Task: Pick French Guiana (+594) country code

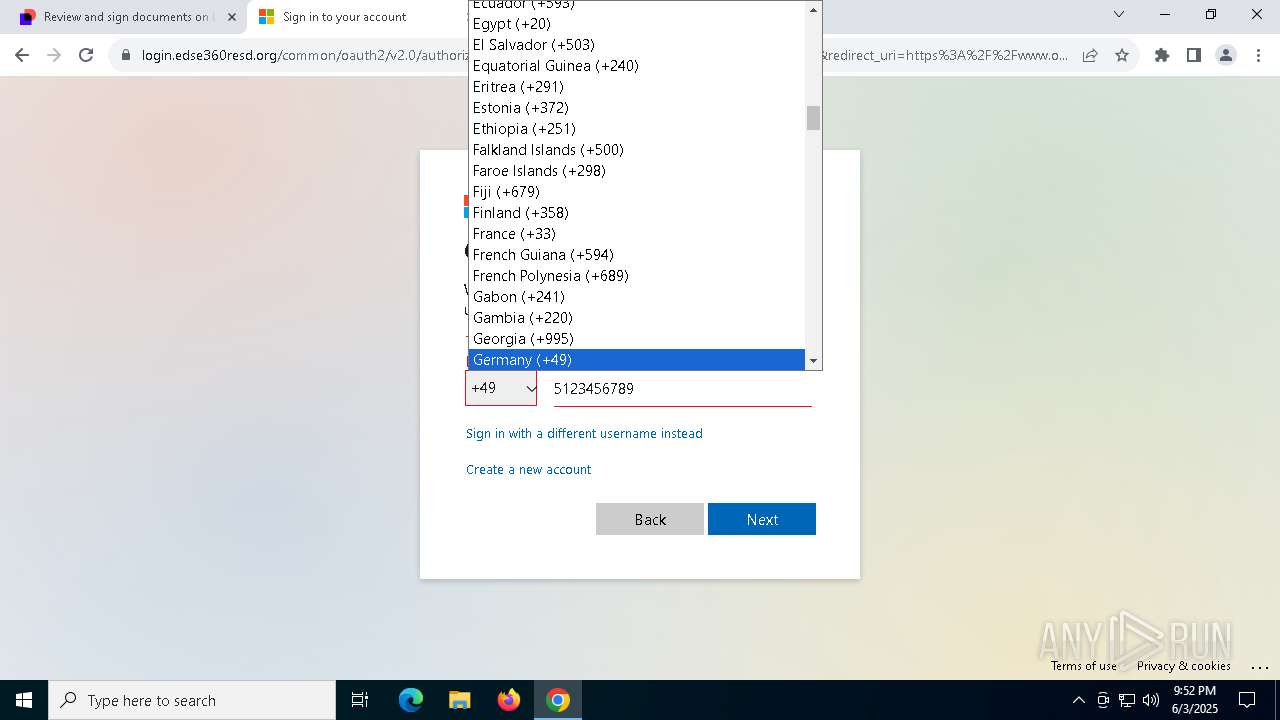Action: (x=637, y=255)
